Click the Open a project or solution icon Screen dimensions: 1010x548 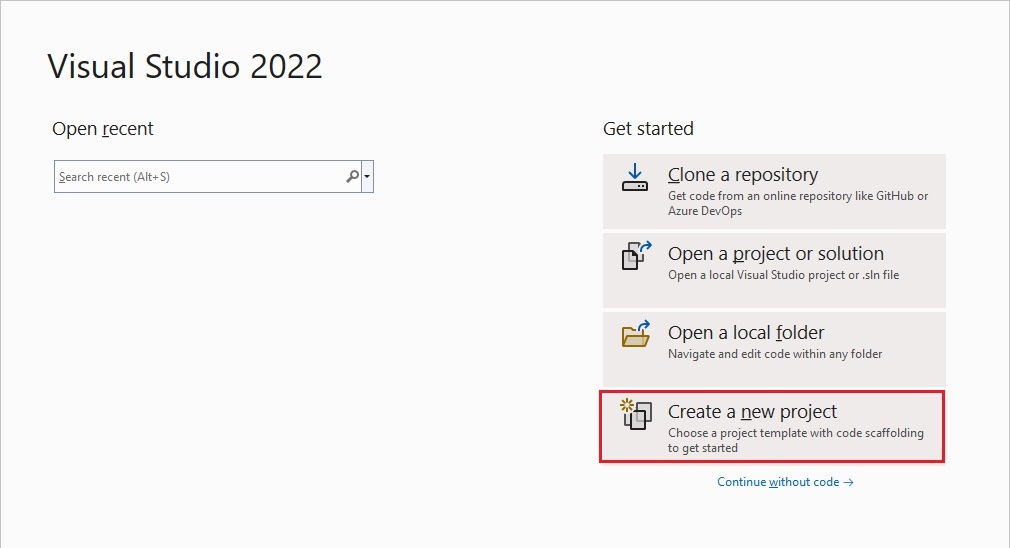(x=636, y=256)
